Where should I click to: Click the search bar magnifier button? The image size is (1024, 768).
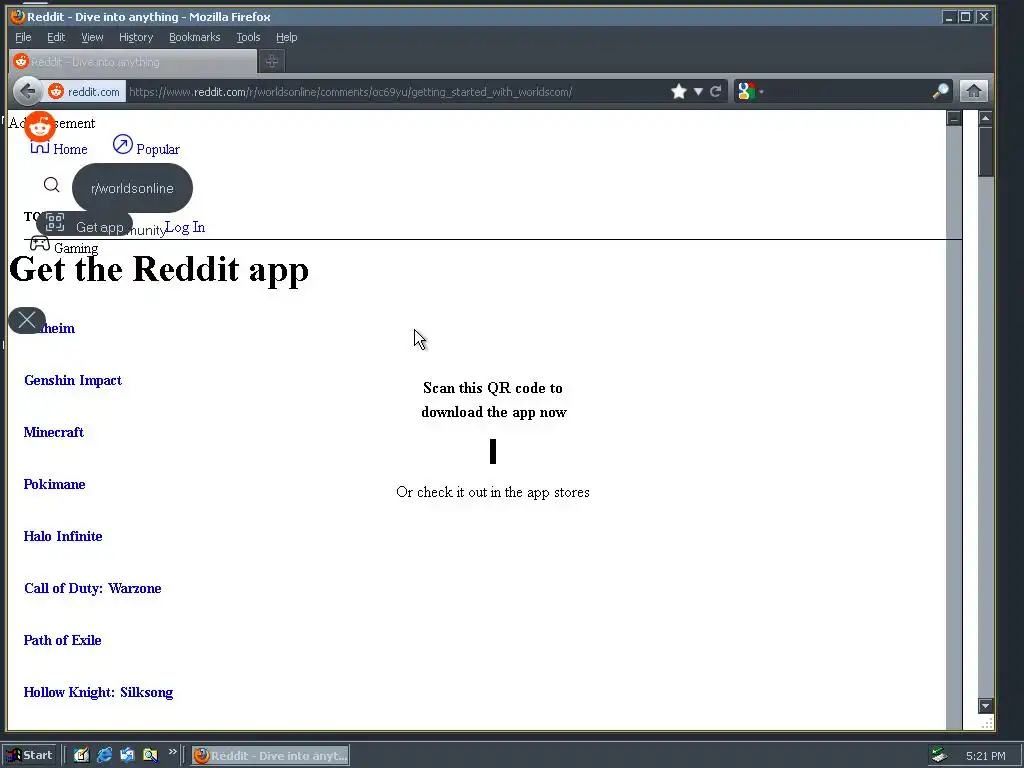point(940,91)
